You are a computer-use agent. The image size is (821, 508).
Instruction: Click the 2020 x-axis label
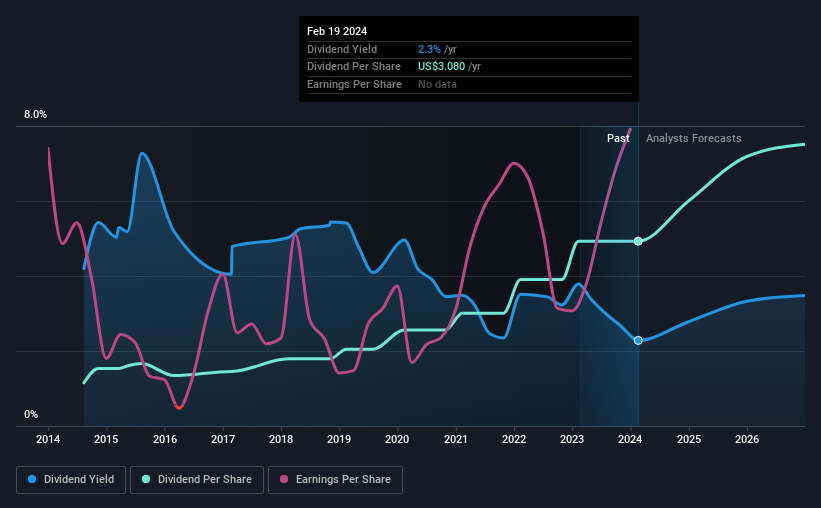click(397, 439)
